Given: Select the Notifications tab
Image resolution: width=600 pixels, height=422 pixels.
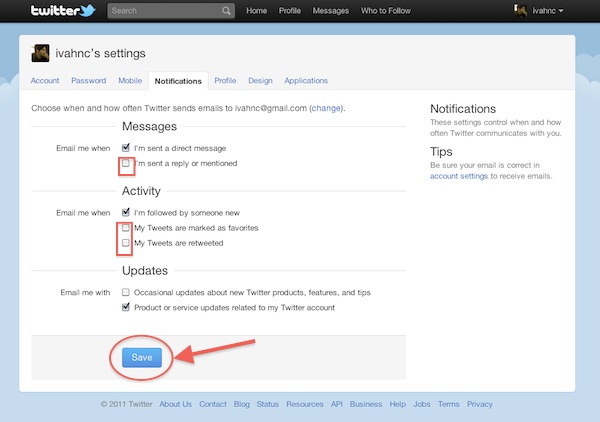Looking at the screenshot, I should coord(178,81).
